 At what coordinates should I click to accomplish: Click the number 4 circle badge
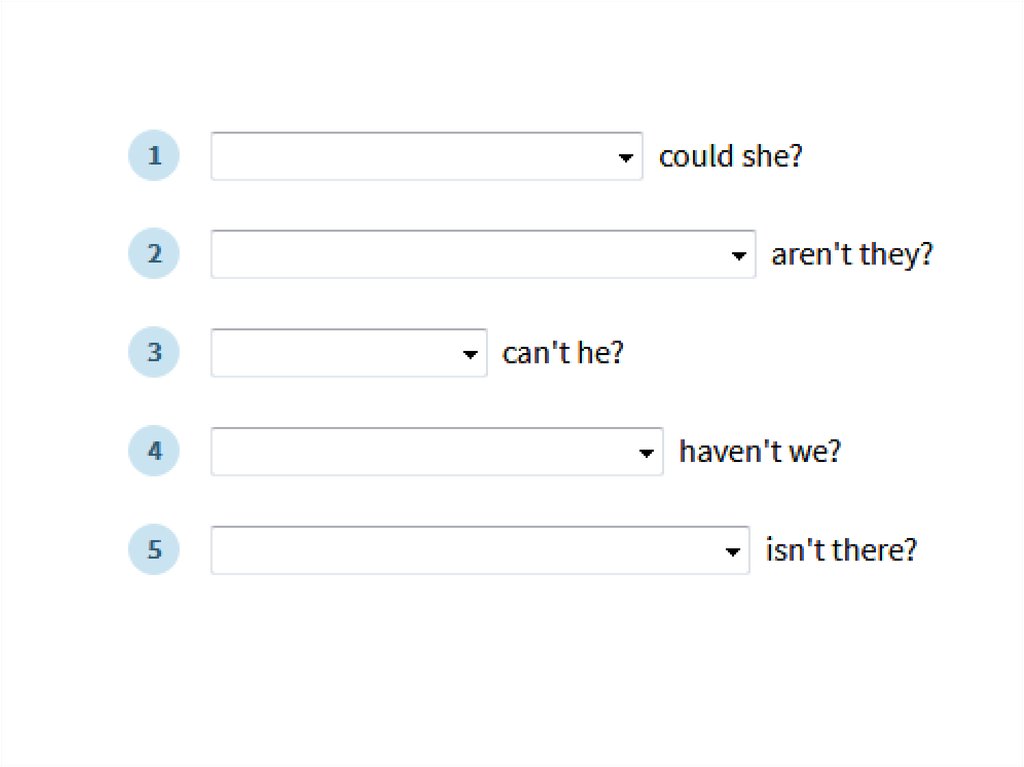pyautogui.click(x=154, y=451)
